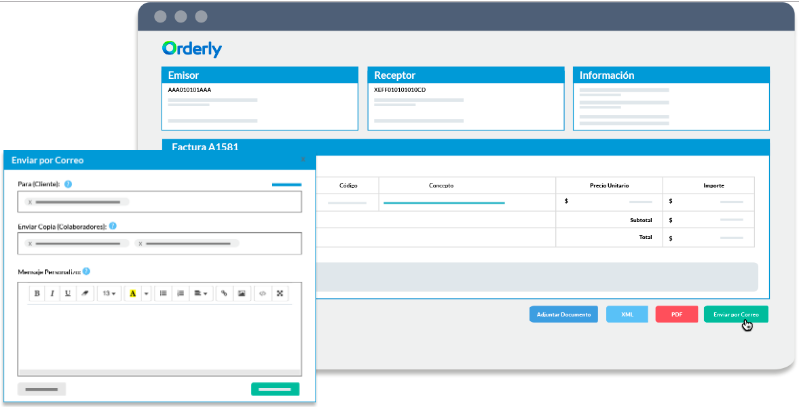This screenshot has width=799, height=407.
Task: Click the yellow highlighted A color button
Action: coord(132,293)
